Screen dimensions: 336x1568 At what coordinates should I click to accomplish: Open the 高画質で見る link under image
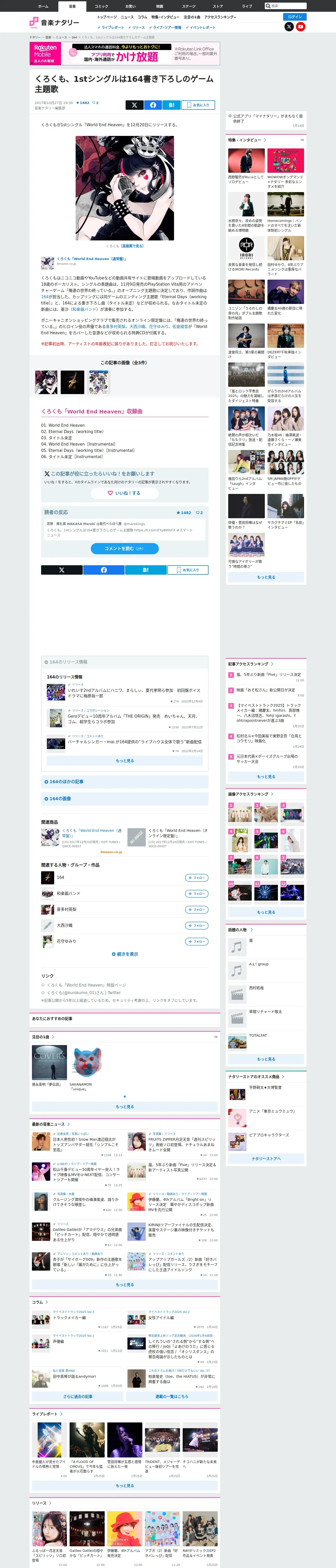132,246
